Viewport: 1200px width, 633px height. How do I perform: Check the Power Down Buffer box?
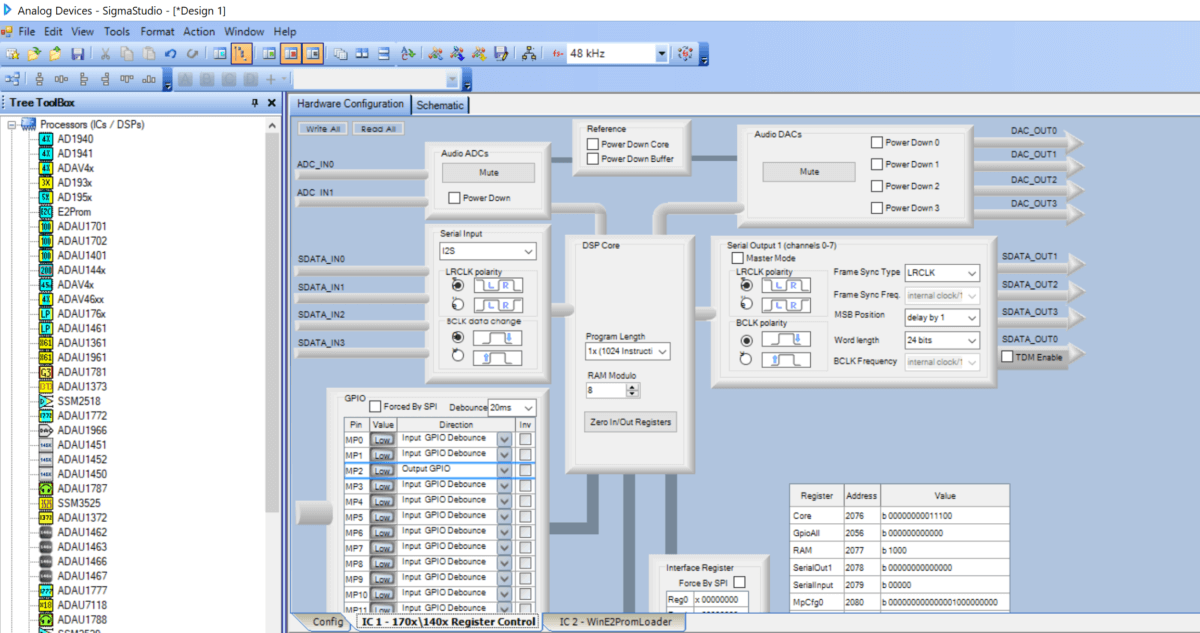pos(592,158)
